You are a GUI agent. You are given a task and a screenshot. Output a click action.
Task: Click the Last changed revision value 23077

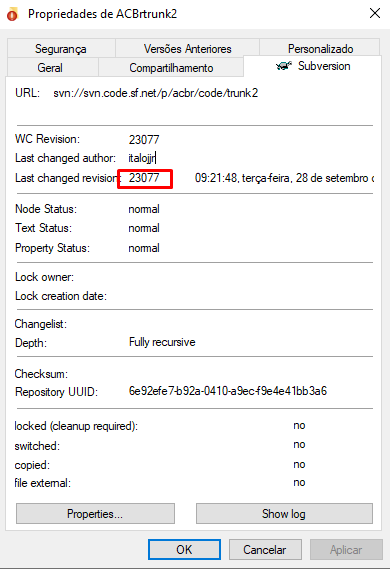pyautogui.click(x=144, y=178)
